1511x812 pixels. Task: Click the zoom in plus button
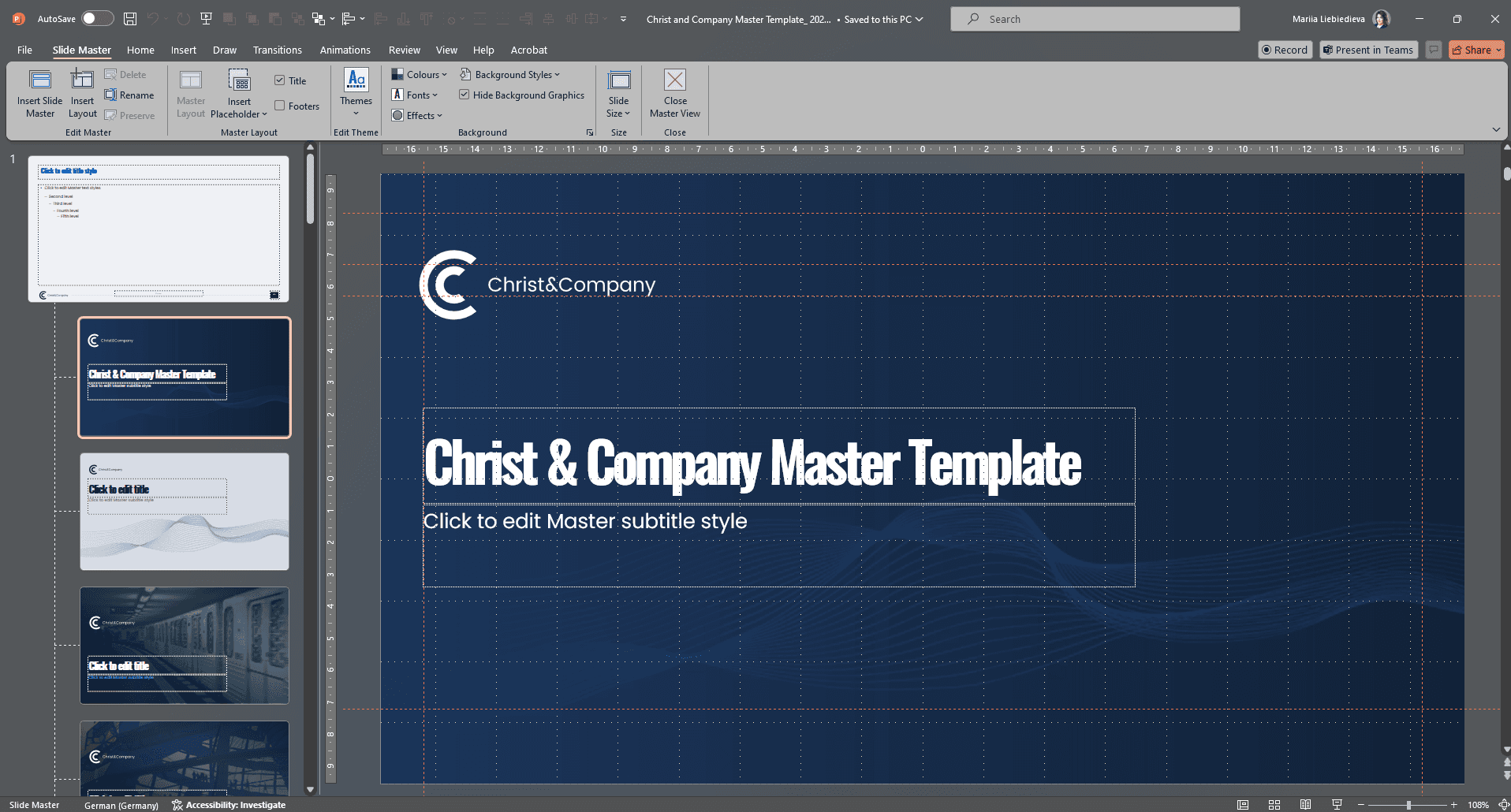pos(1453,805)
